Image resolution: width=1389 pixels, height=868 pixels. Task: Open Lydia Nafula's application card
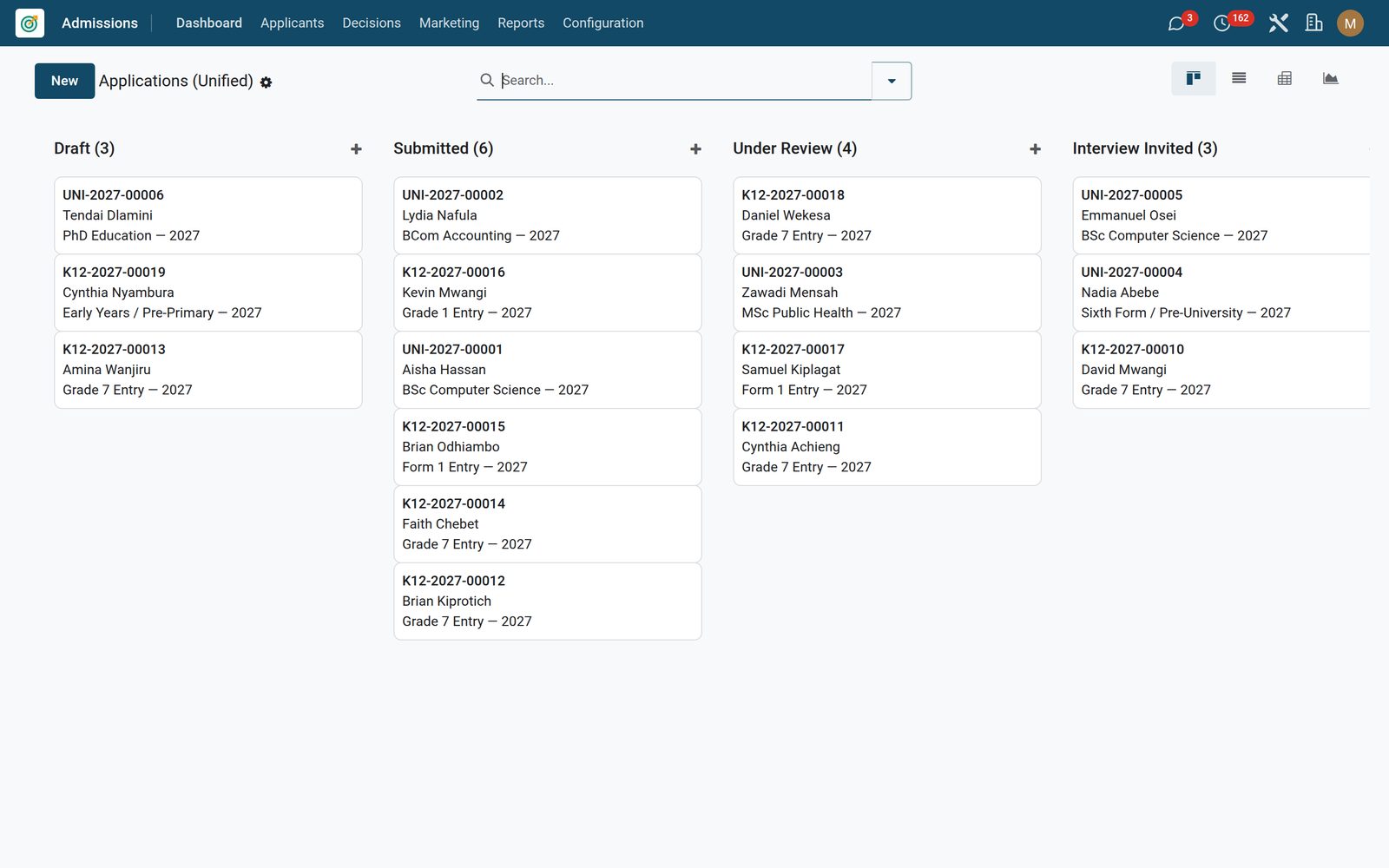[x=548, y=215]
